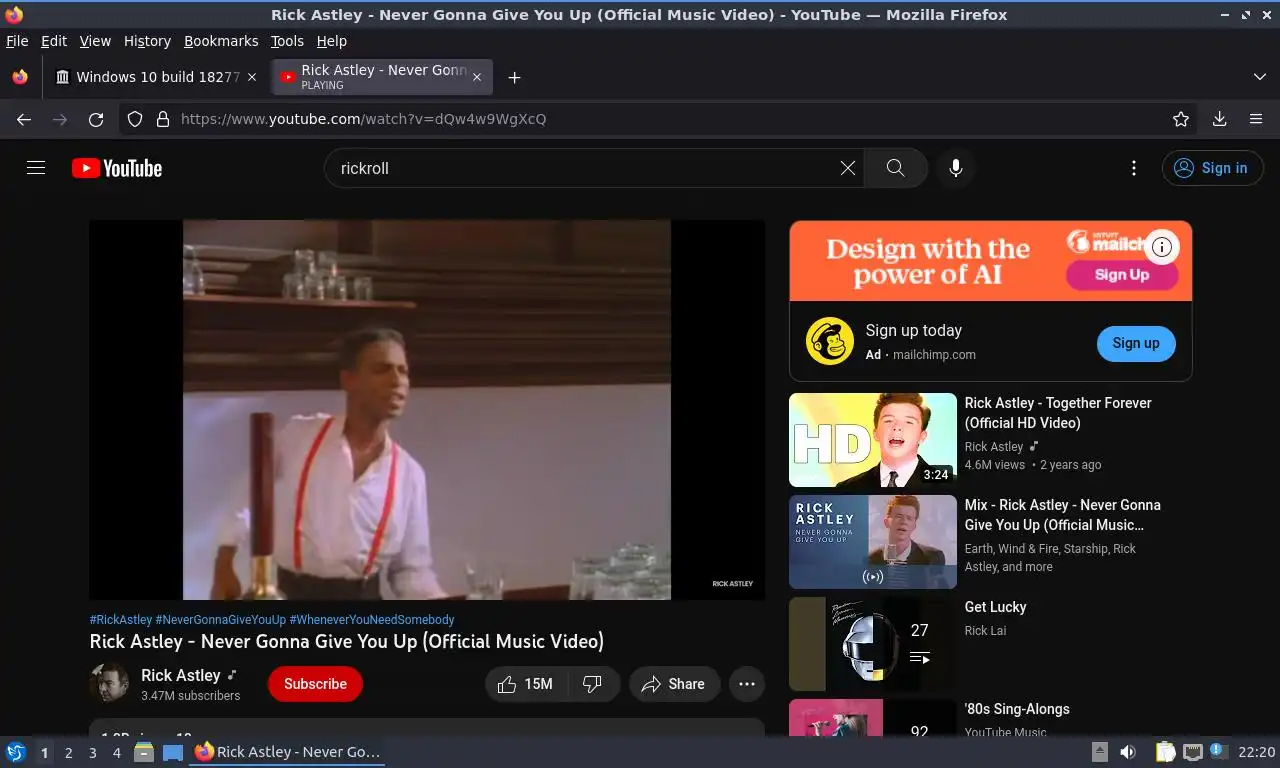The height and width of the screenshot is (768, 1280).
Task: View site security padlock info
Action: 163,119
